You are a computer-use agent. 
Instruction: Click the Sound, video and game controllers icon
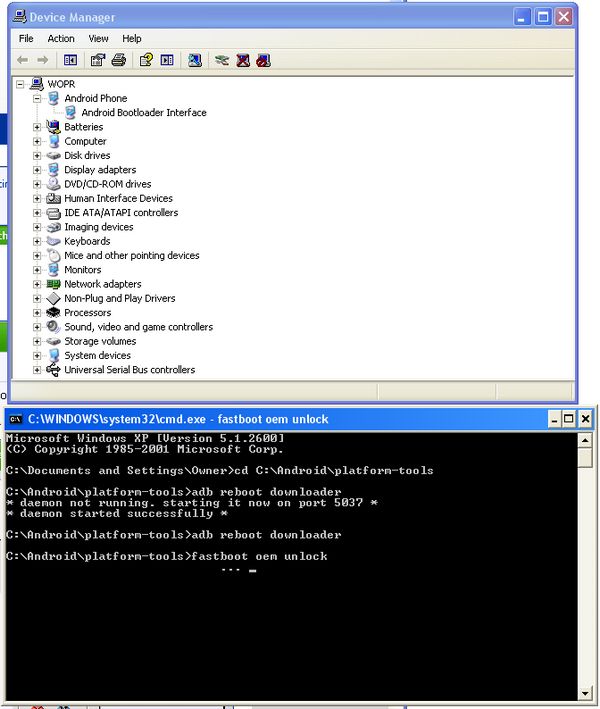coord(53,326)
